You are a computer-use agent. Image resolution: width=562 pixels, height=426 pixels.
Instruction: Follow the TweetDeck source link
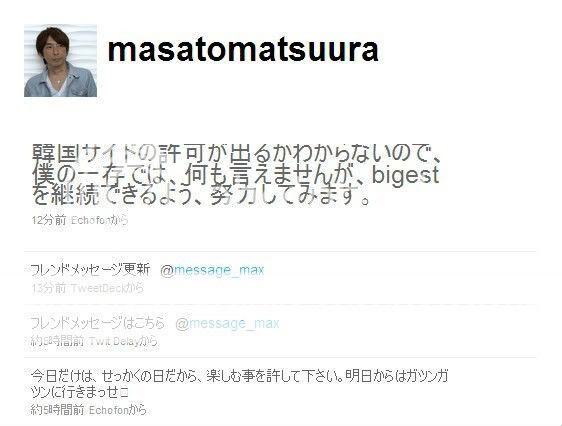coord(97,288)
